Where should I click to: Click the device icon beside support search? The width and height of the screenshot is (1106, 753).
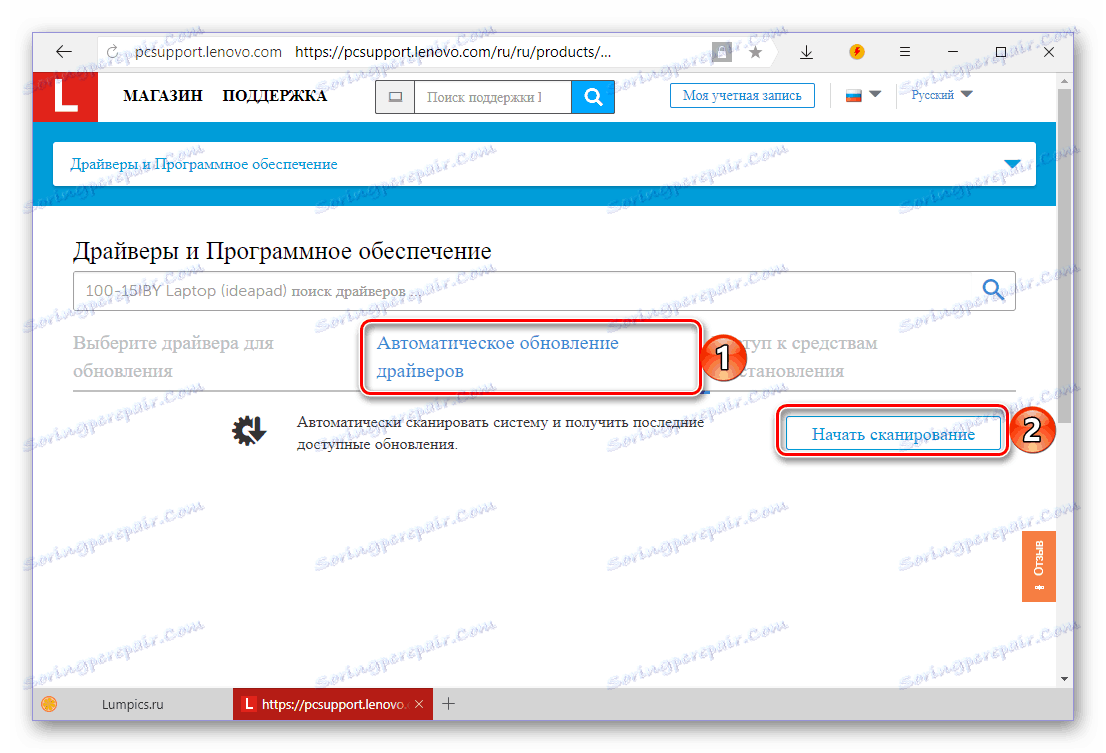pyautogui.click(x=396, y=97)
